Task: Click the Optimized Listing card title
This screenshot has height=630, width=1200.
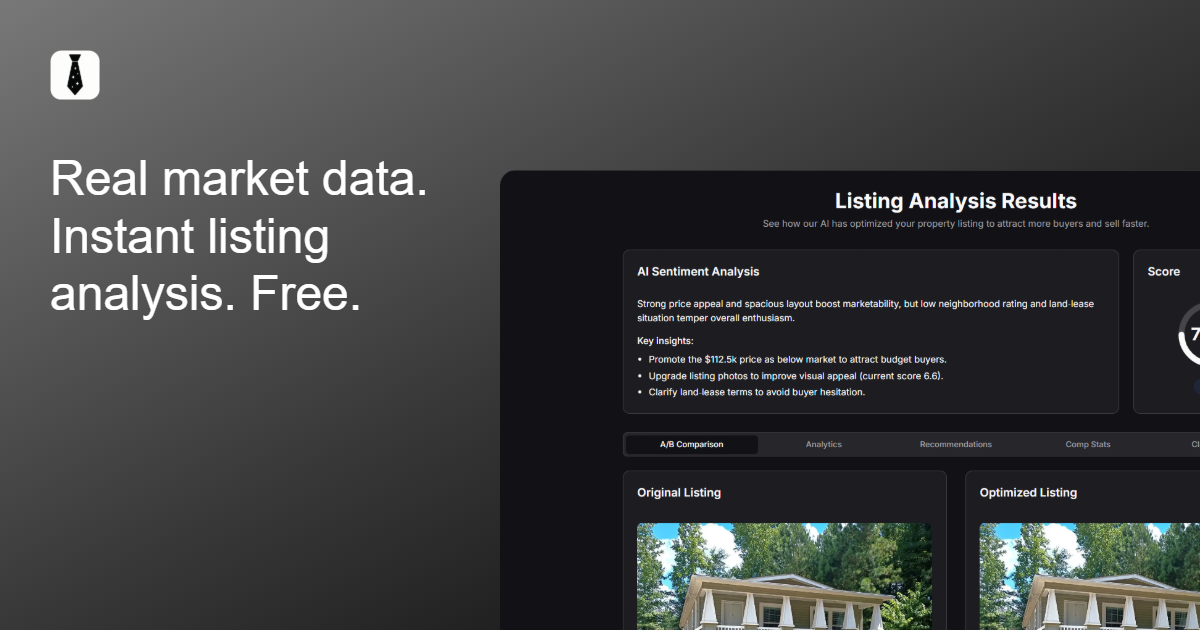Action: tap(1027, 492)
